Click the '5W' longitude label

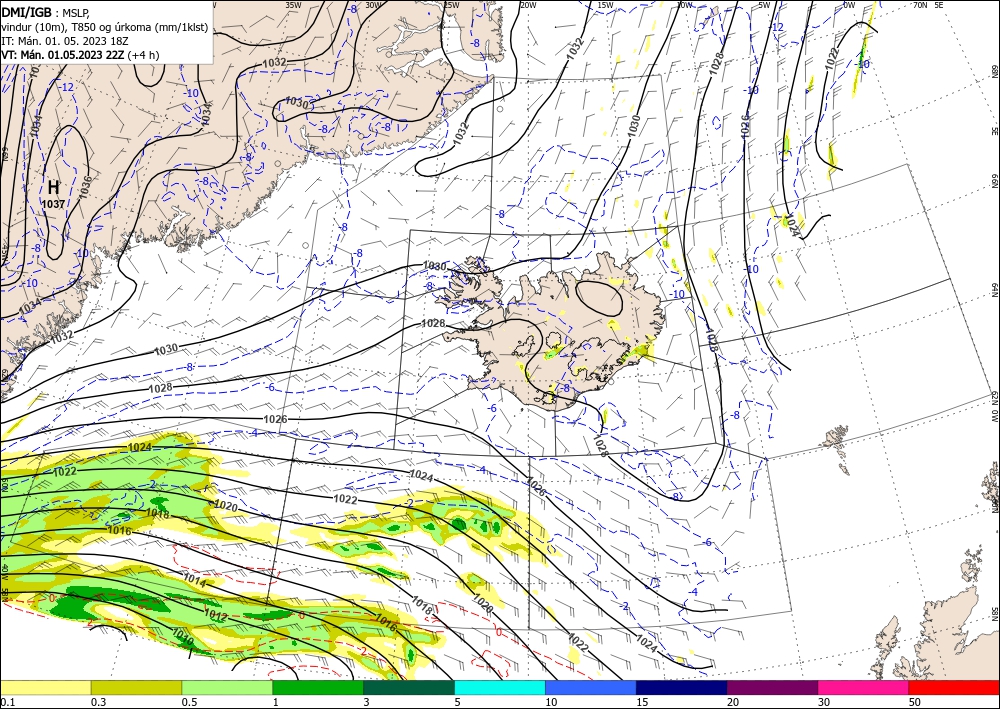[764, 5]
